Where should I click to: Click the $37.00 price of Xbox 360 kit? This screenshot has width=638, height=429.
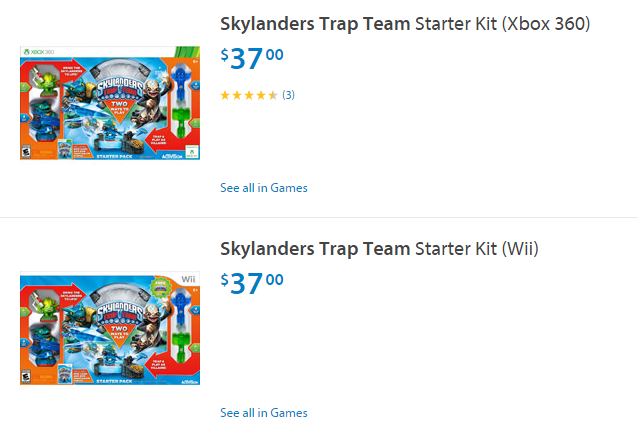(x=252, y=58)
